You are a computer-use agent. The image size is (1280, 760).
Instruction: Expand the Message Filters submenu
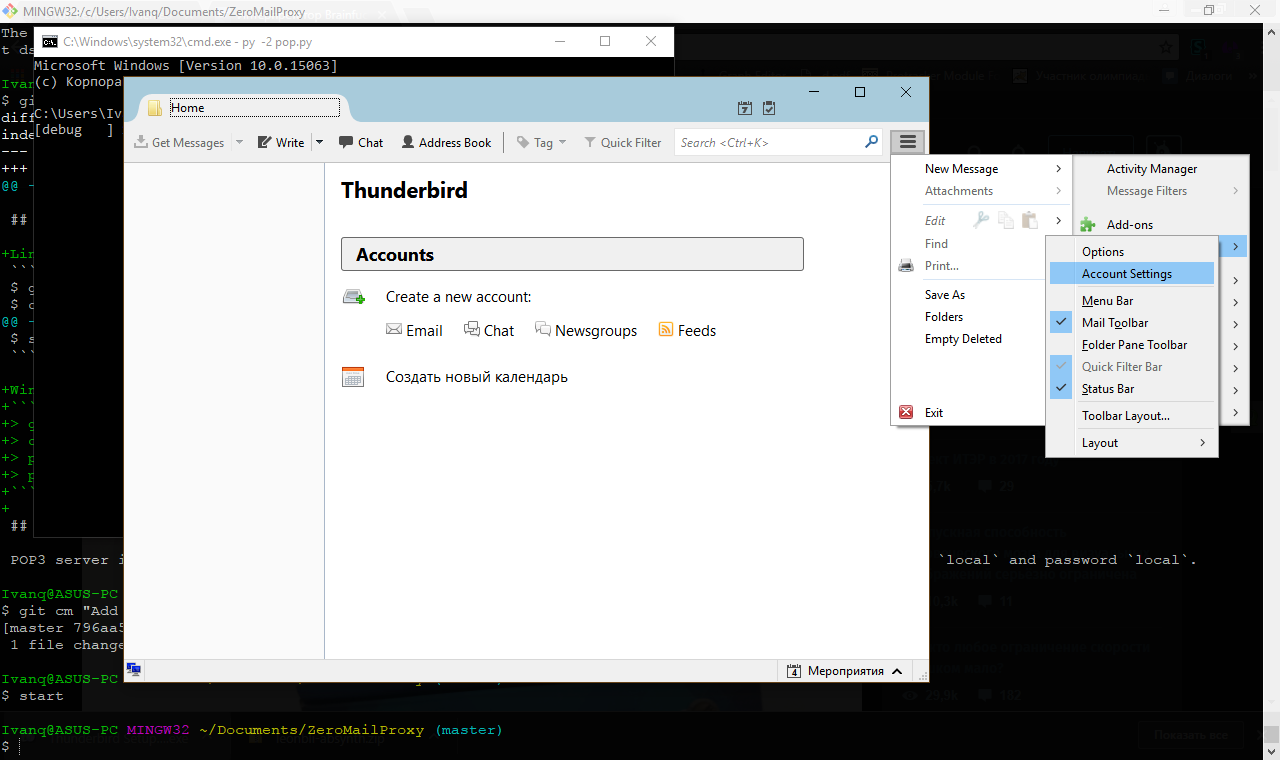[x=1161, y=191]
